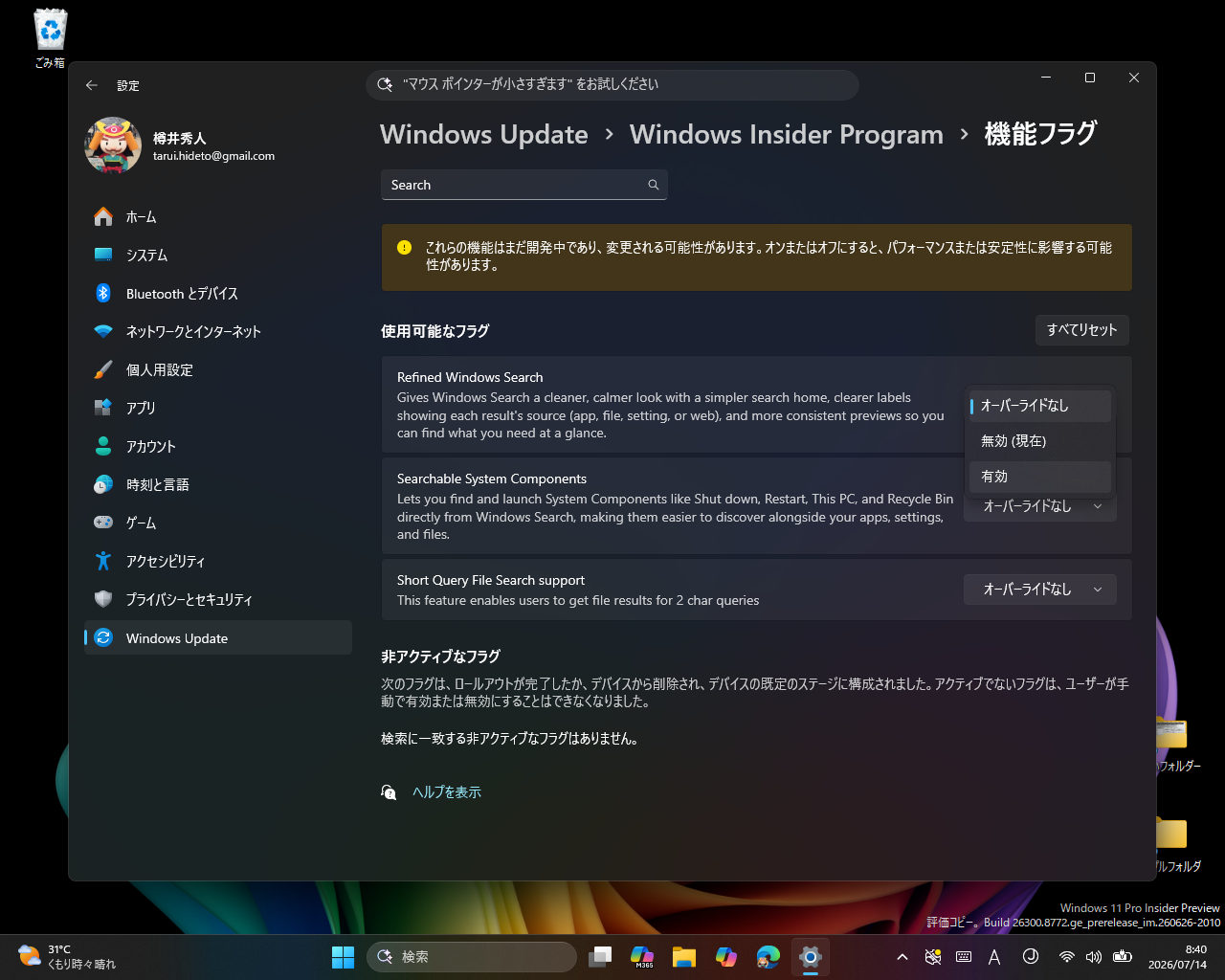
Task: Choose 無効 (現在) in dropdown list
Action: coord(1040,441)
